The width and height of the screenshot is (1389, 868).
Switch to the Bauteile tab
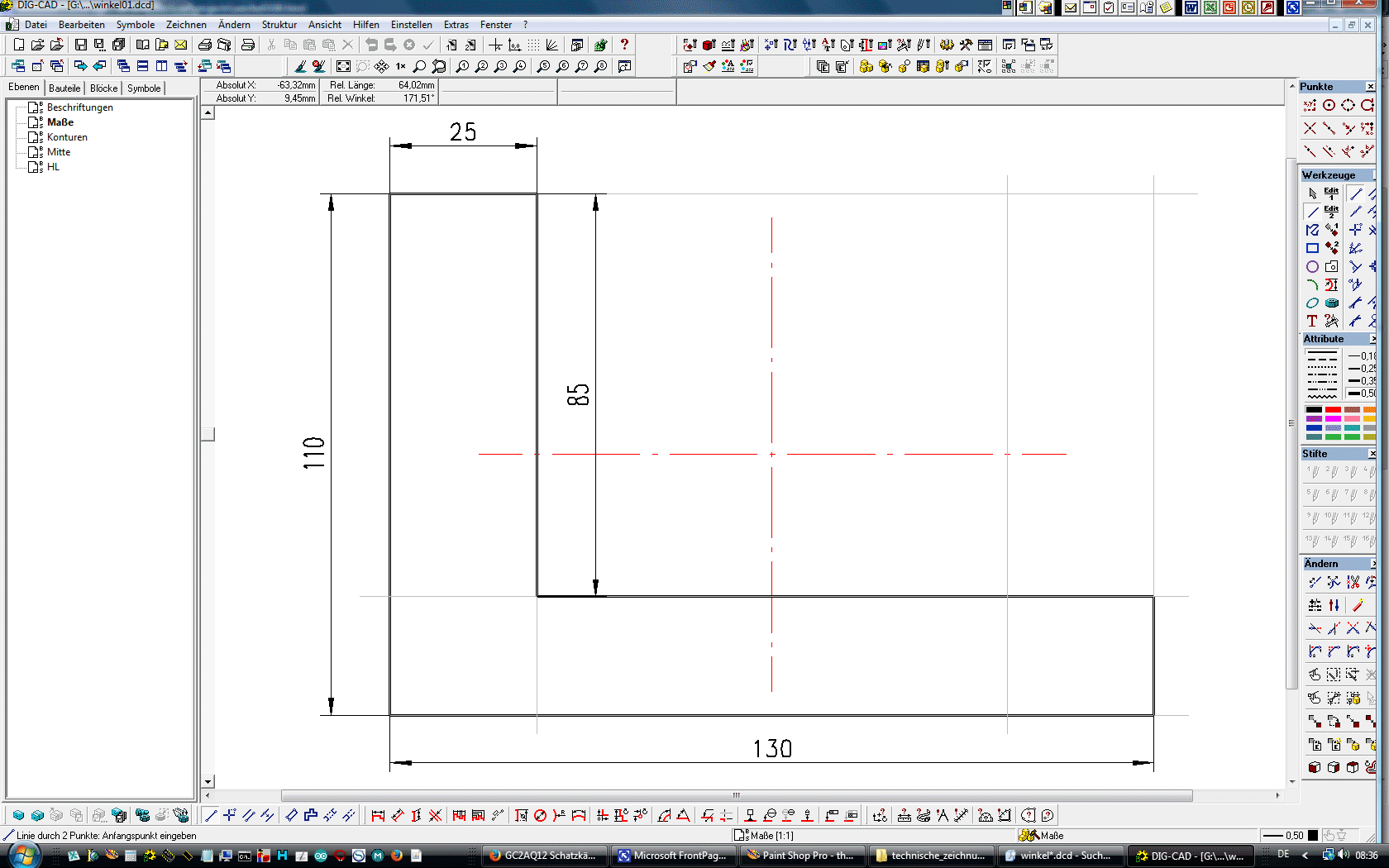click(x=64, y=88)
